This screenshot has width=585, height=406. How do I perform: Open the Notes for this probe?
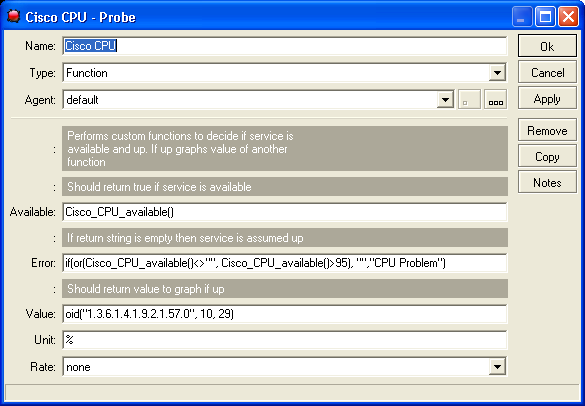547,182
